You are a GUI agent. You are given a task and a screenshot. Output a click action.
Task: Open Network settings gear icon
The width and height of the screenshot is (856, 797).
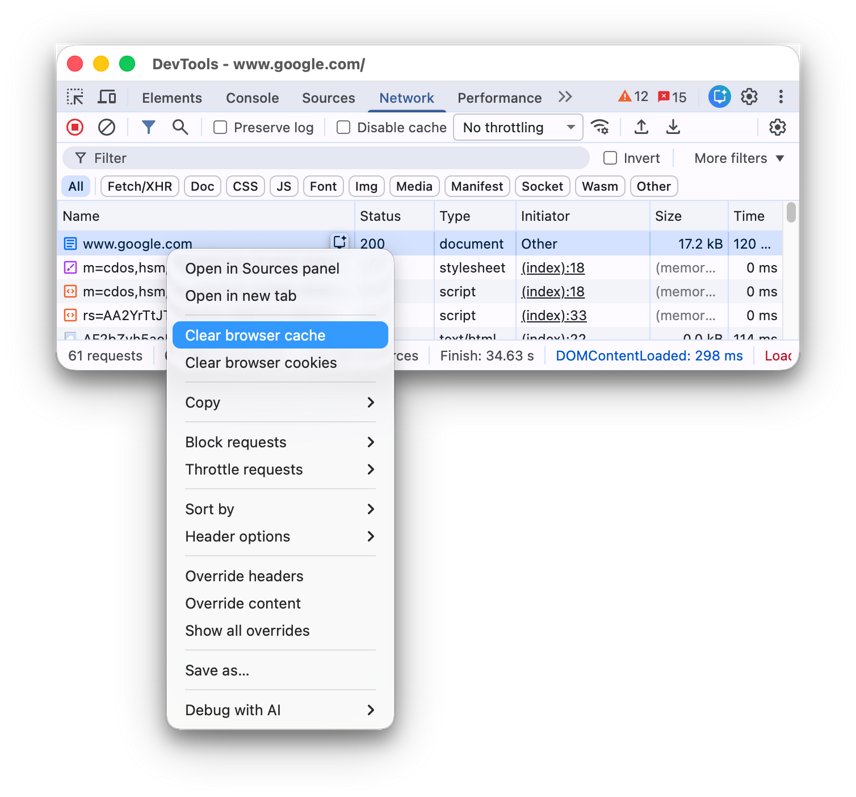point(777,127)
